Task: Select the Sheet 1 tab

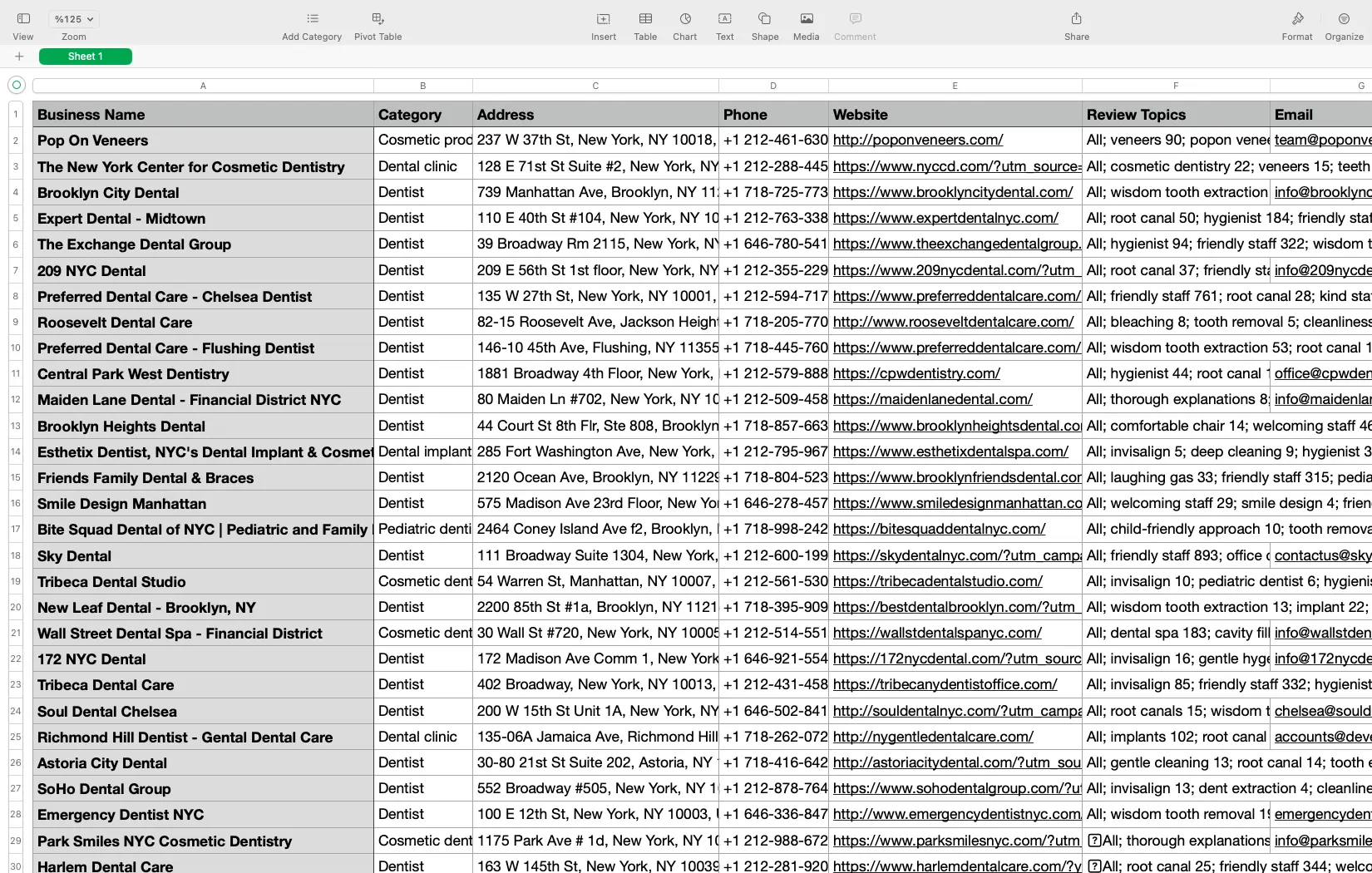Action: [86, 57]
